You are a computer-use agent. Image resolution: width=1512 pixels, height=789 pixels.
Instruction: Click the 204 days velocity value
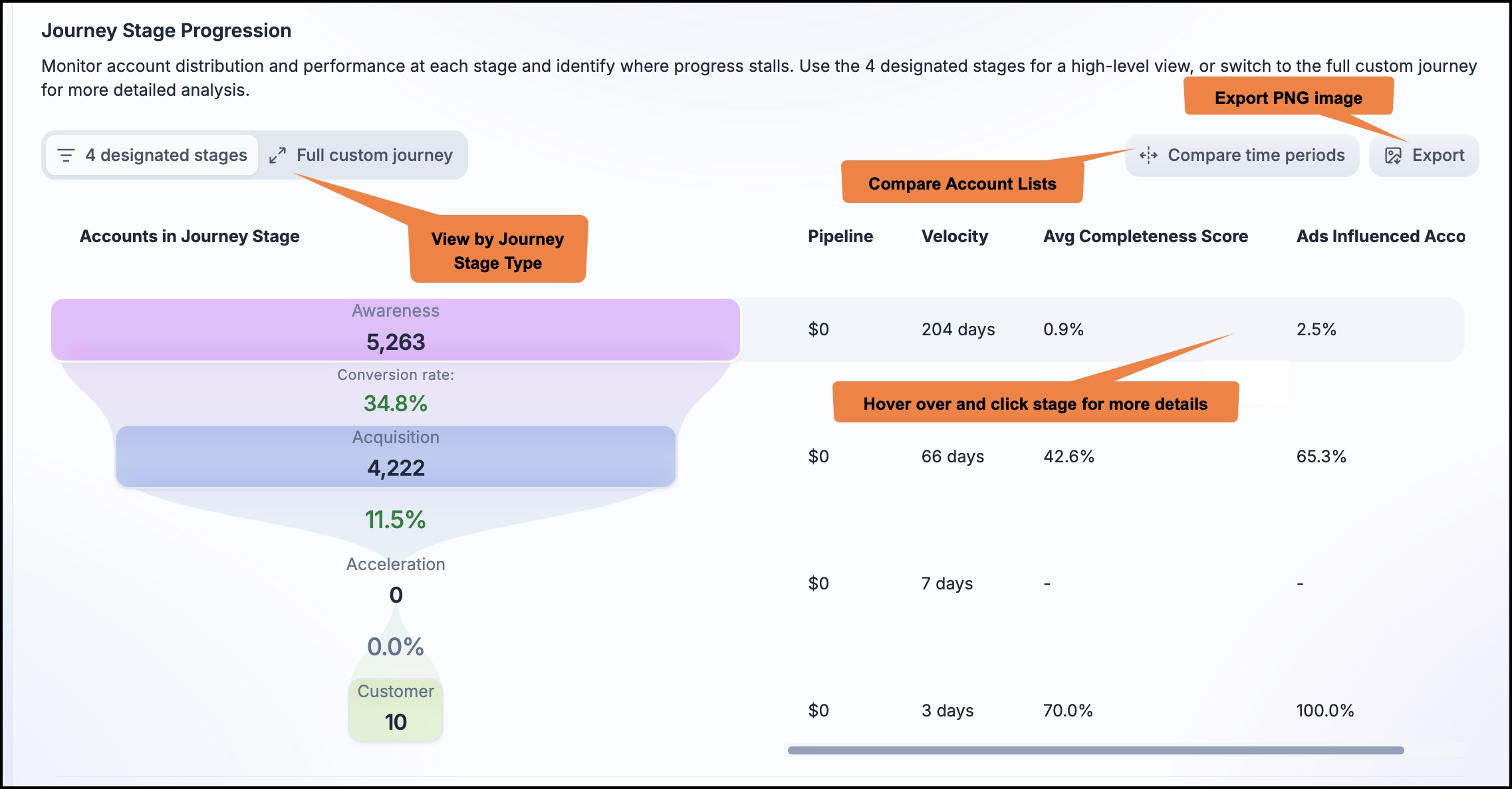pyautogui.click(x=958, y=329)
